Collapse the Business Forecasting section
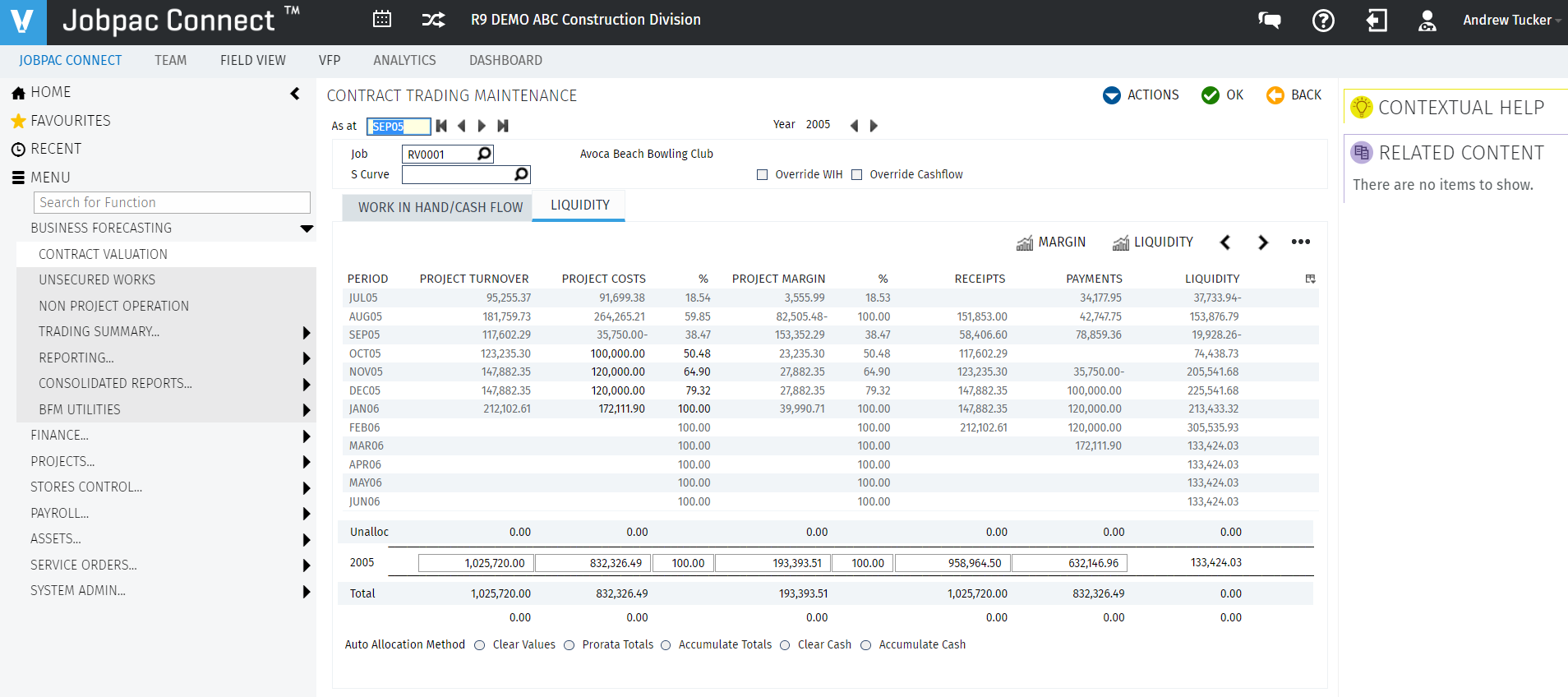 [x=307, y=228]
